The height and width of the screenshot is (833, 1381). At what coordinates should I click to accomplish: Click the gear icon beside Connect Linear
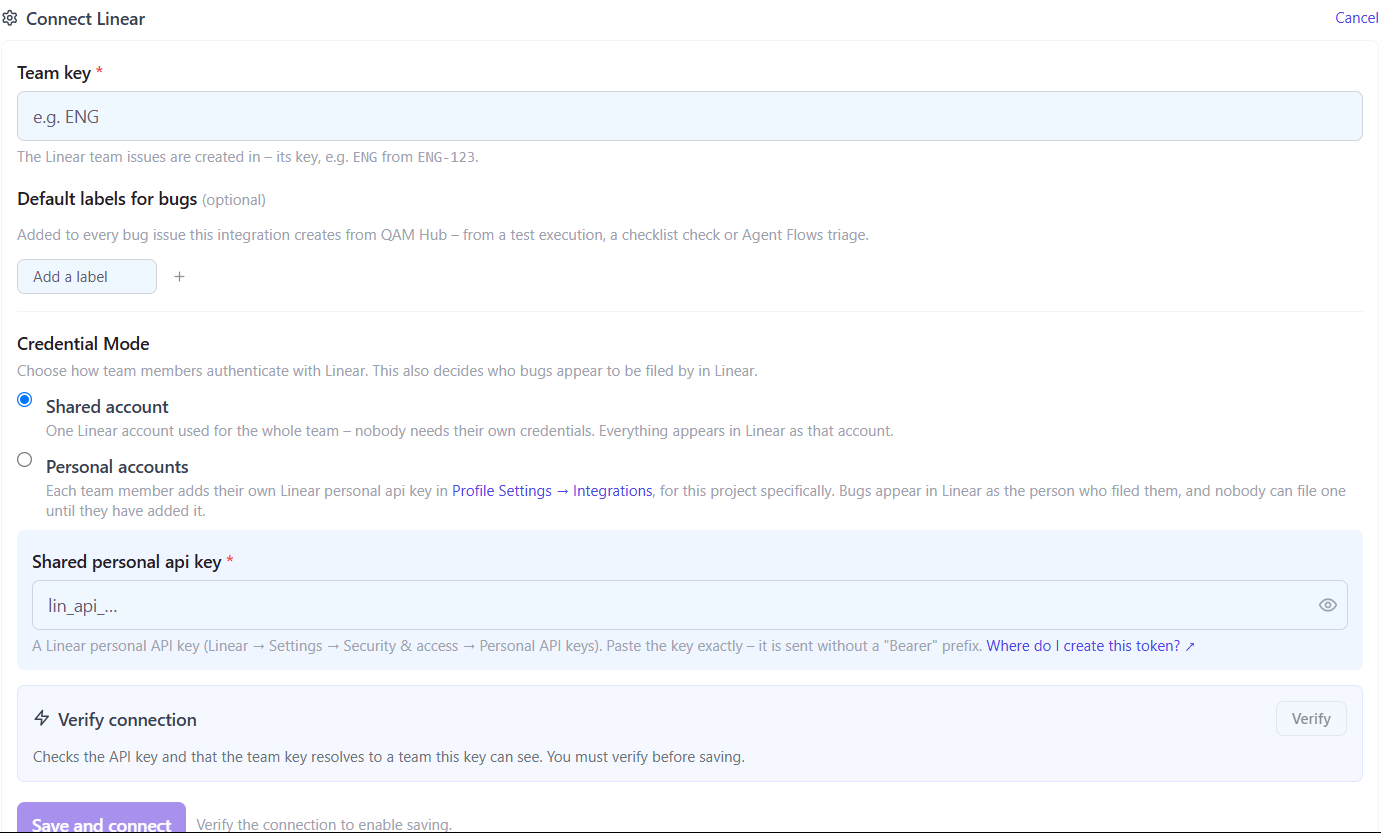click(10, 18)
